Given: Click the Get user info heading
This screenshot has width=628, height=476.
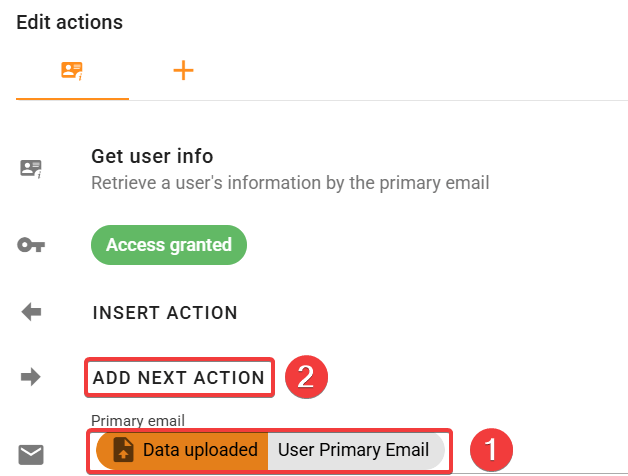Looking at the screenshot, I should [152, 156].
